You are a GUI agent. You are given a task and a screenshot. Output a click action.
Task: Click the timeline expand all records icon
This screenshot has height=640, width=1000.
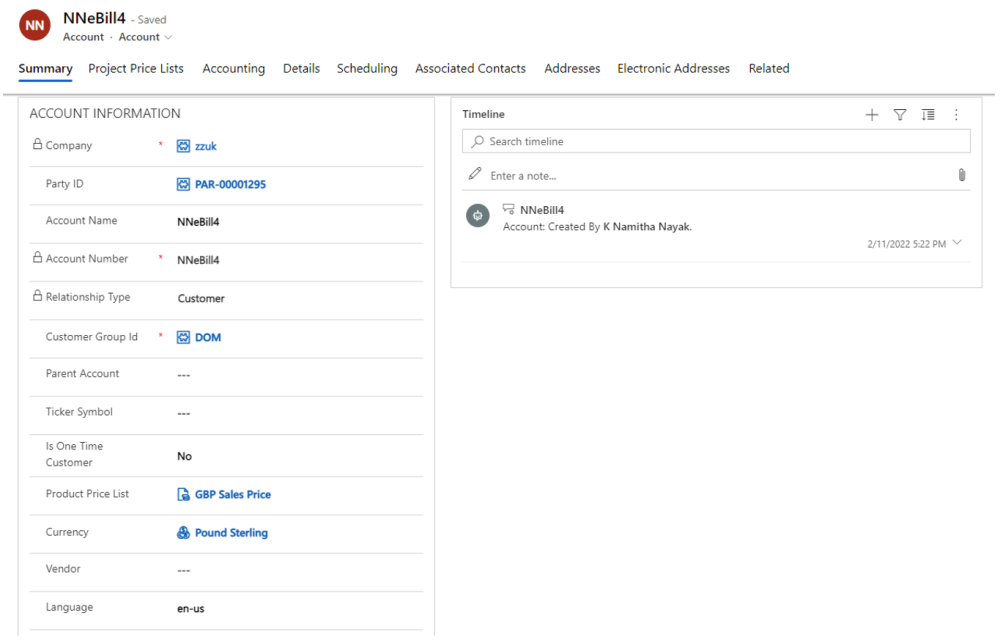[928, 115]
